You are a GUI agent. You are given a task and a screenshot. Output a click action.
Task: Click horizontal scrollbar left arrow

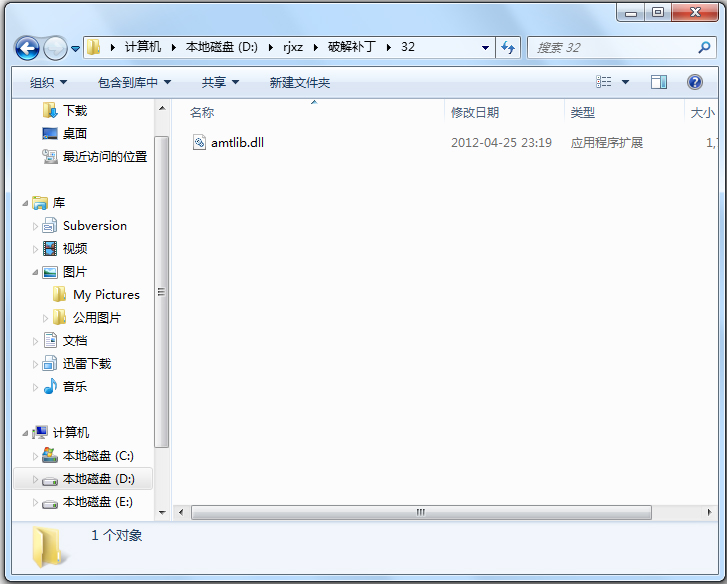[x=181, y=512]
